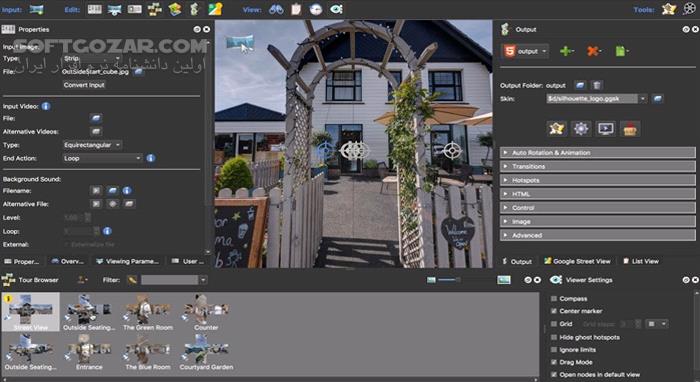Click the green document output template icon
This screenshot has width=700, height=382.
tap(621, 51)
